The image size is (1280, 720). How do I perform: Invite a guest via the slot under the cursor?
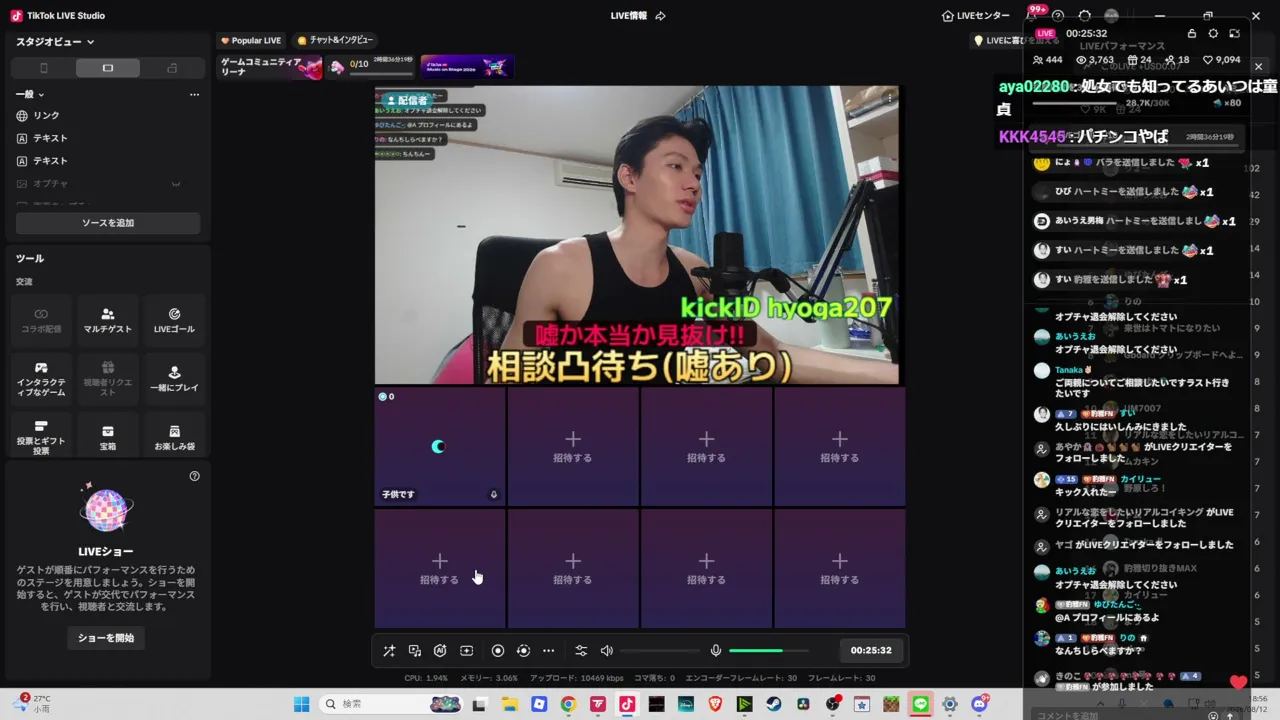pos(440,568)
